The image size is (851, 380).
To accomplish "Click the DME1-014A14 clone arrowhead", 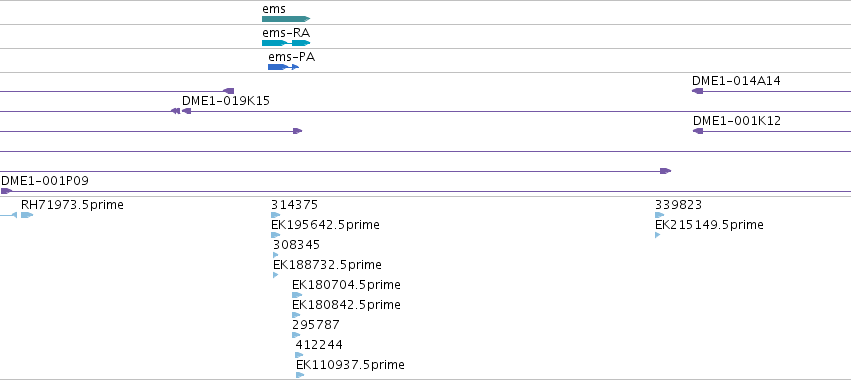I will [697, 91].
